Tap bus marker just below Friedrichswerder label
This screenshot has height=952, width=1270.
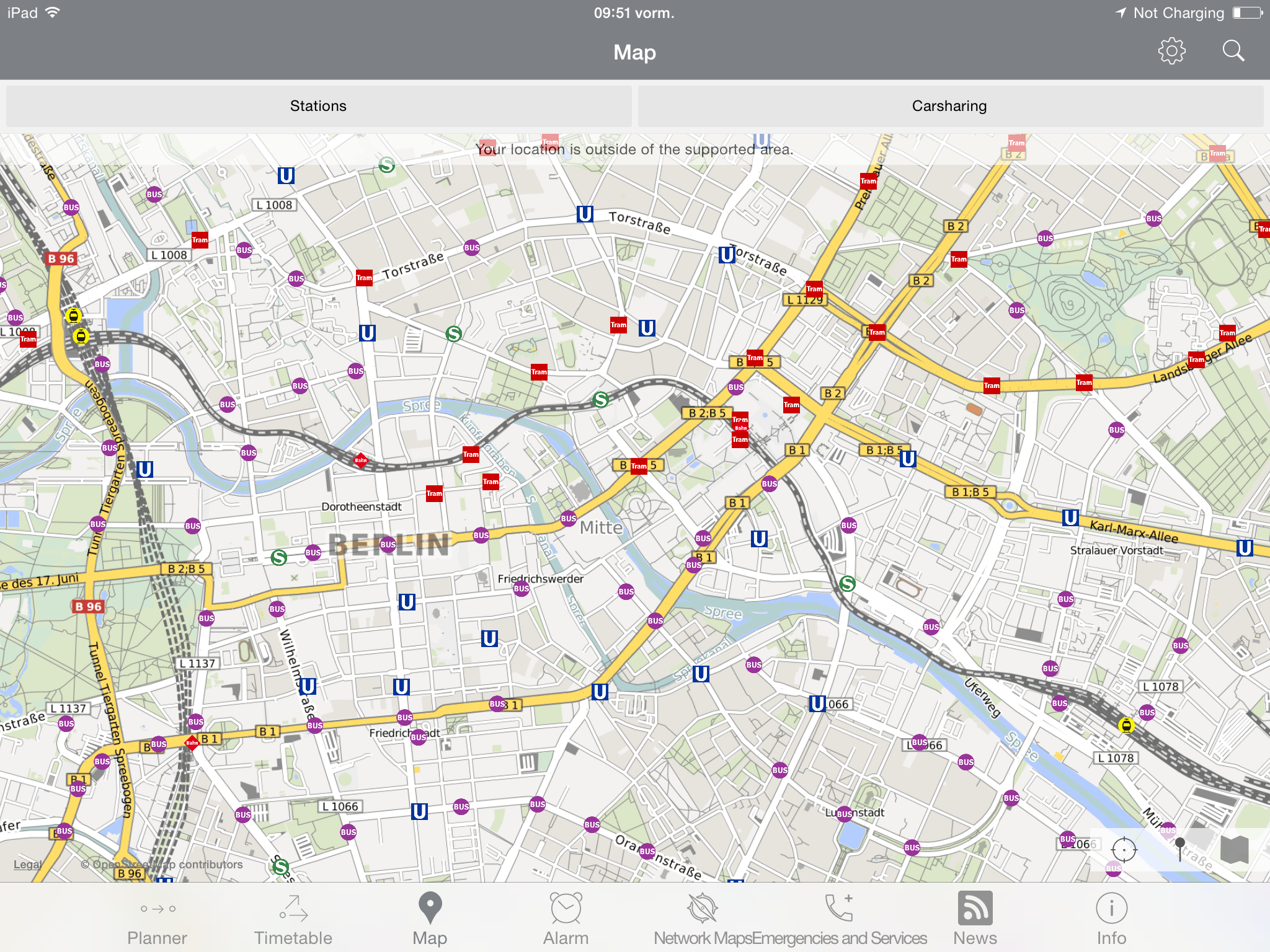click(522, 589)
